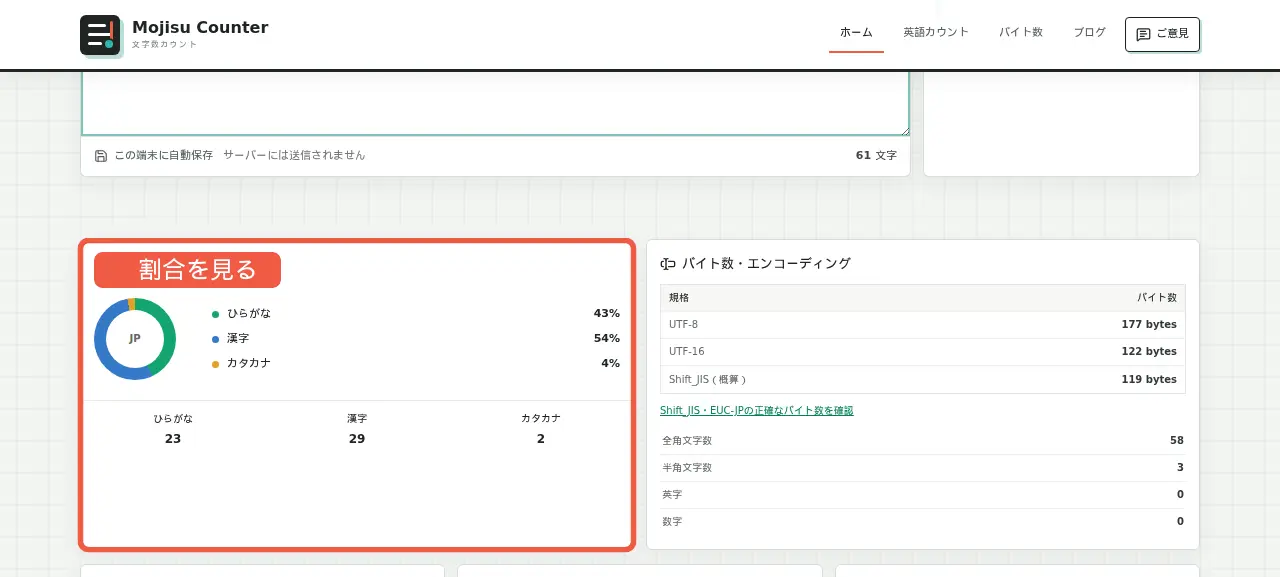Image resolution: width=1280 pixels, height=577 pixels.
Task: Click the サーバーには送信されません note
Action: coord(294,156)
